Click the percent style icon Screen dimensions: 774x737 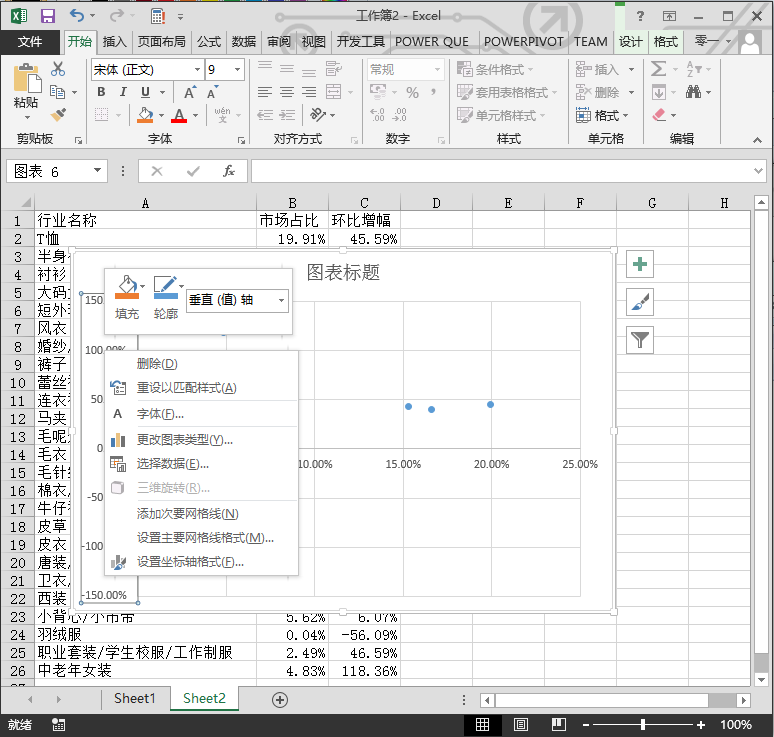(413, 92)
